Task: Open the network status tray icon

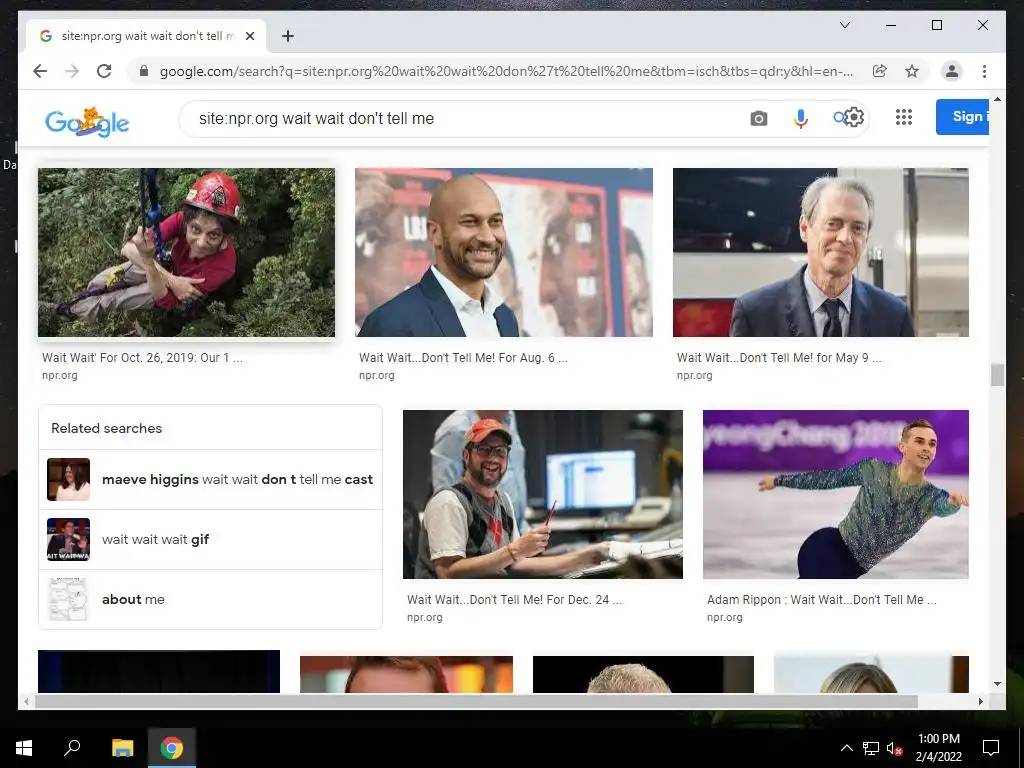Action: point(871,748)
